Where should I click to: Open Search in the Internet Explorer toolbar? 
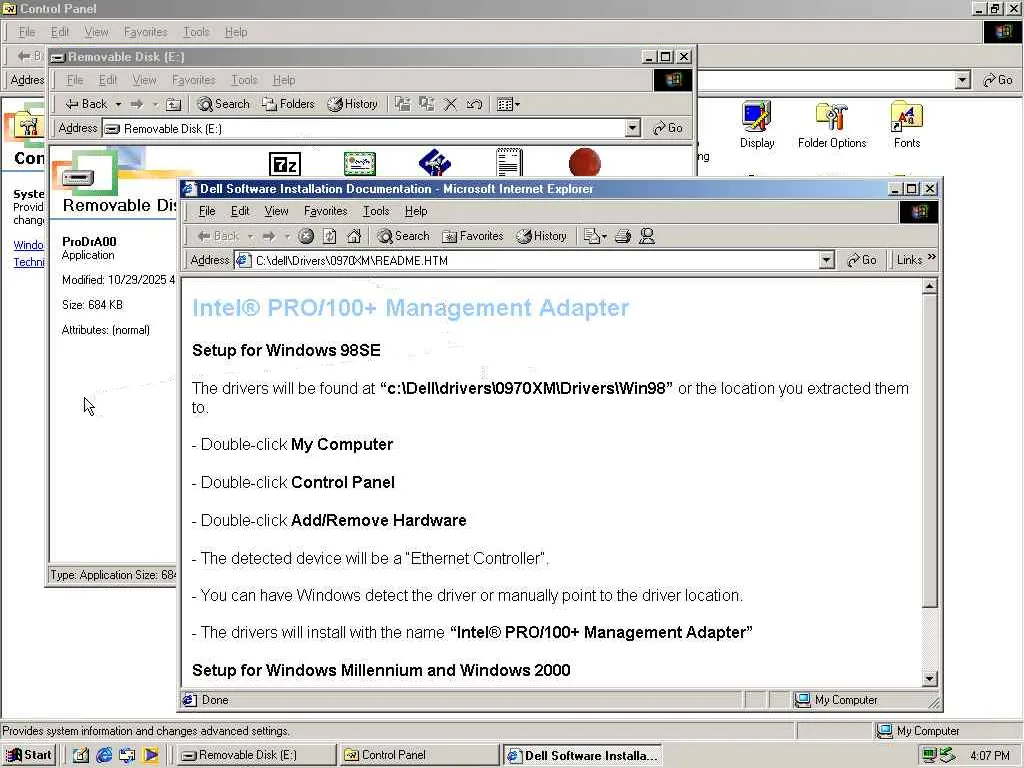(404, 236)
